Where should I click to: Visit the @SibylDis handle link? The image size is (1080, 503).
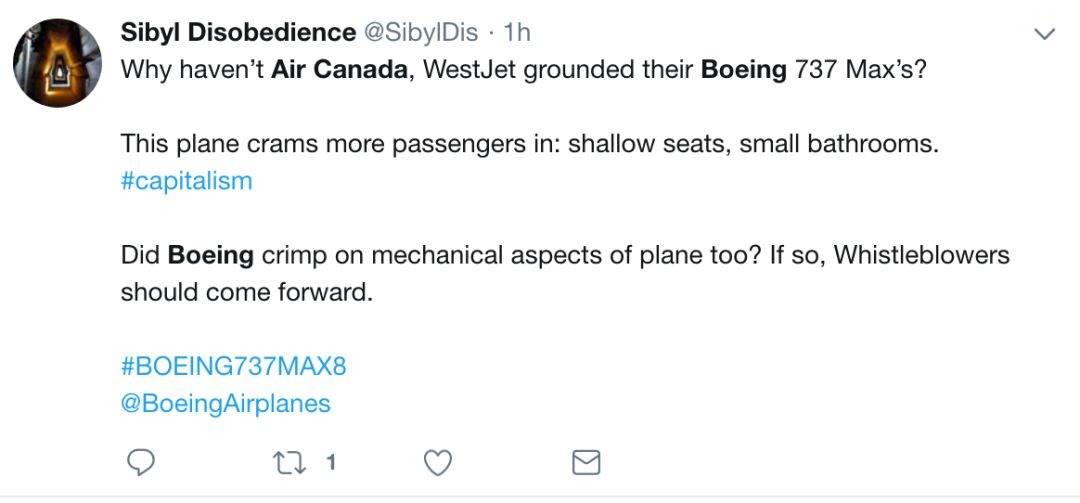point(418,33)
